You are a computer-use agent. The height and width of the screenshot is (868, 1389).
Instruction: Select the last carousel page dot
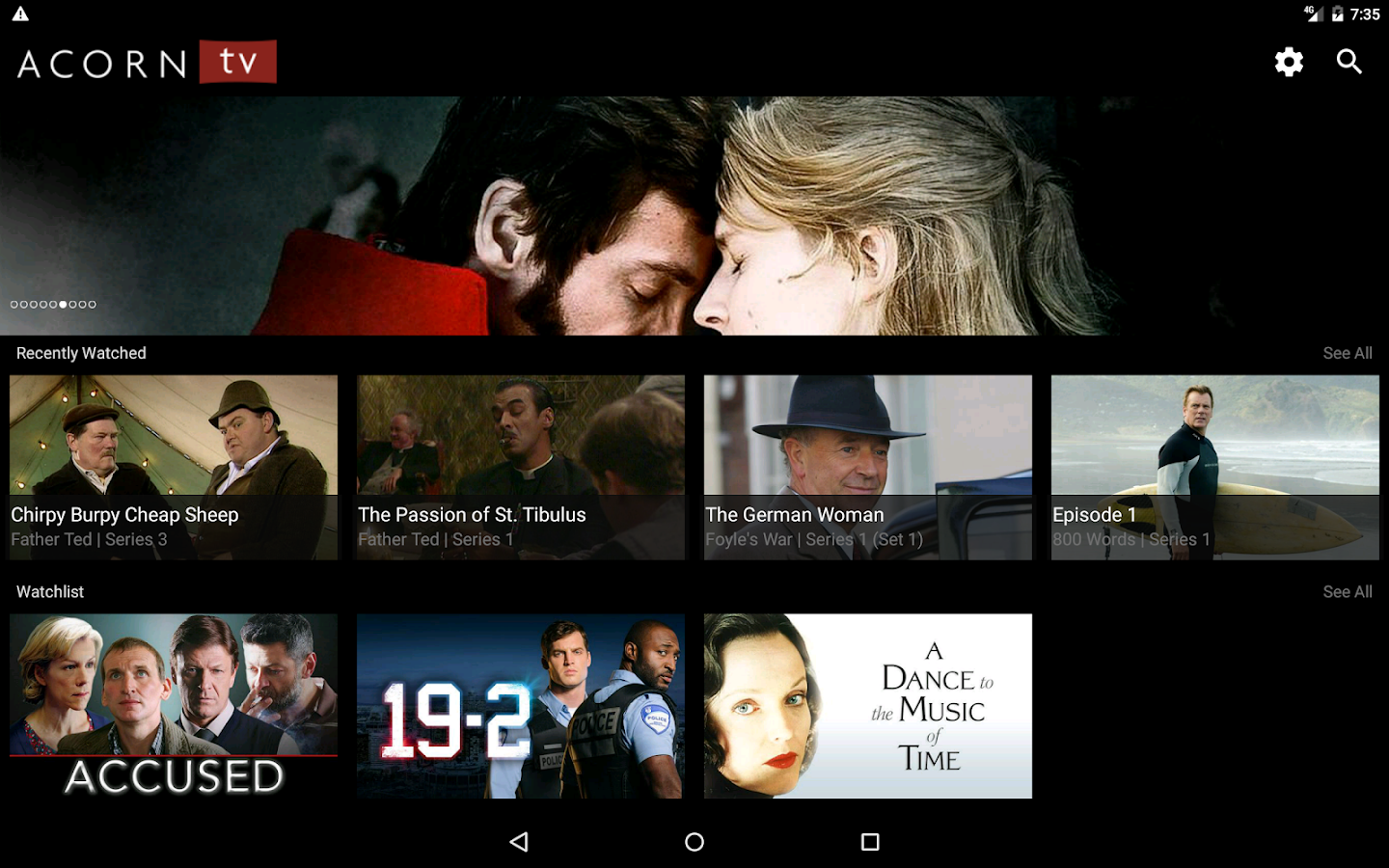click(93, 305)
